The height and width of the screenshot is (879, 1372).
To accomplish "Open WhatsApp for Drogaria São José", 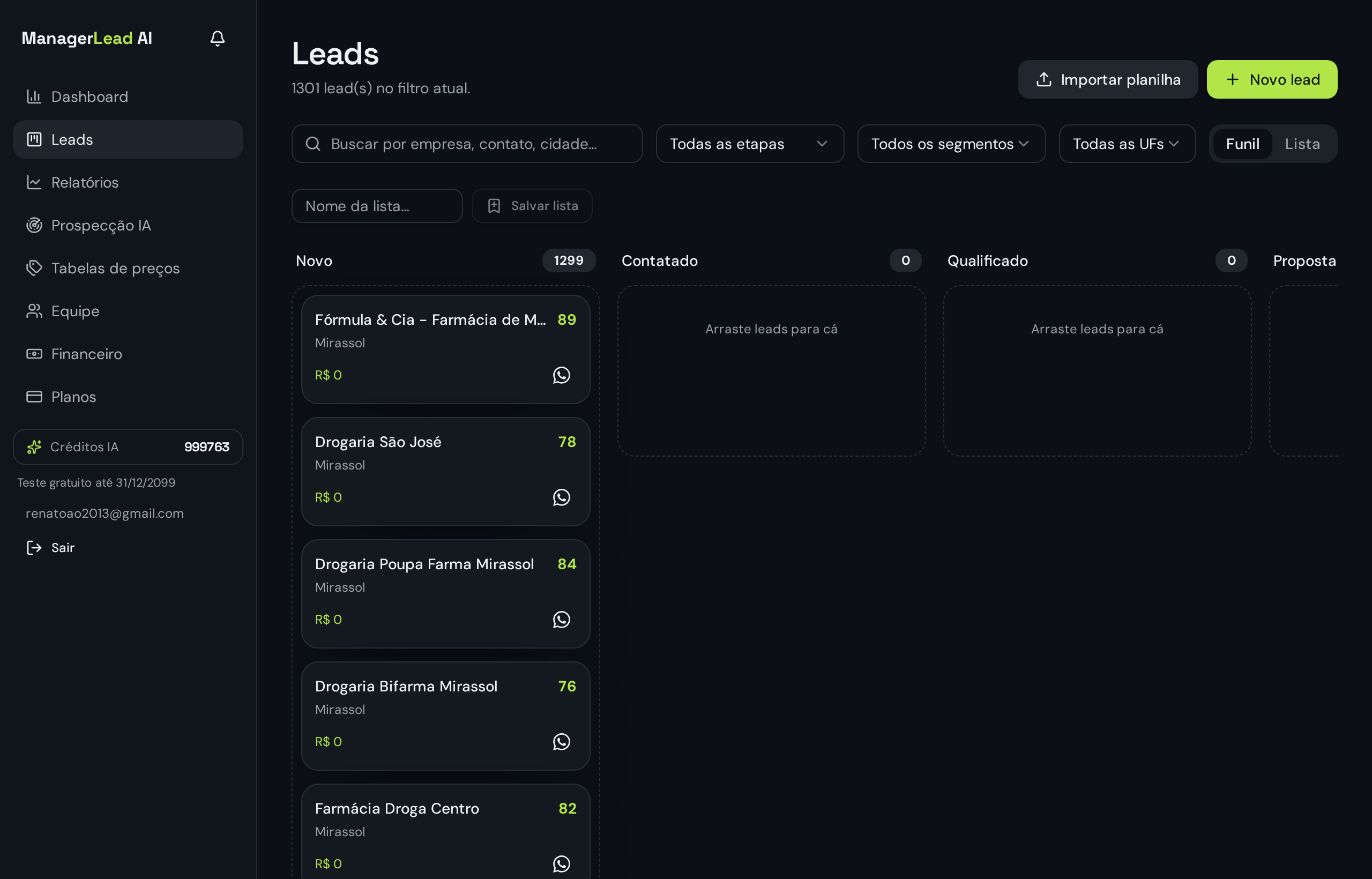I will pyautogui.click(x=562, y=497).
